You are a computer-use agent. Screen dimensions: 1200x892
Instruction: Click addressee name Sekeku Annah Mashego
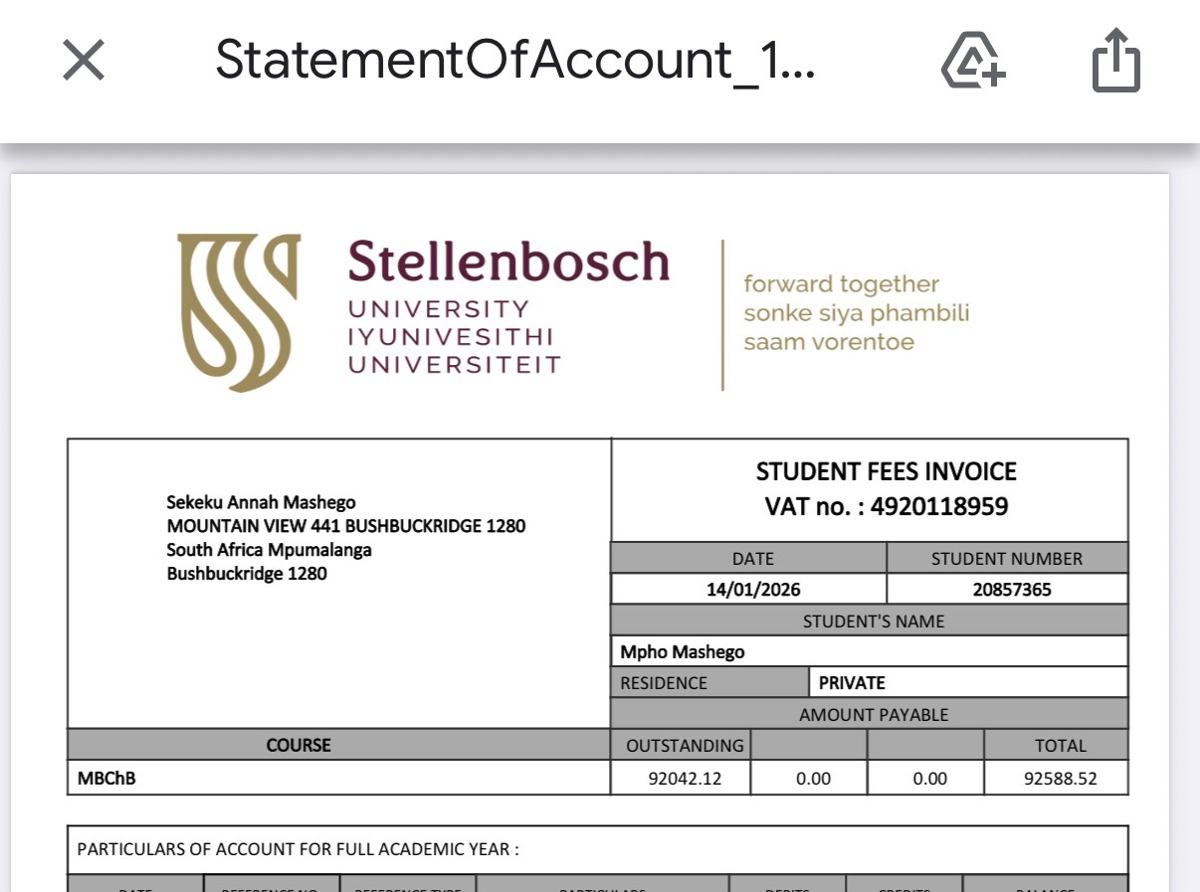(261, 502)
